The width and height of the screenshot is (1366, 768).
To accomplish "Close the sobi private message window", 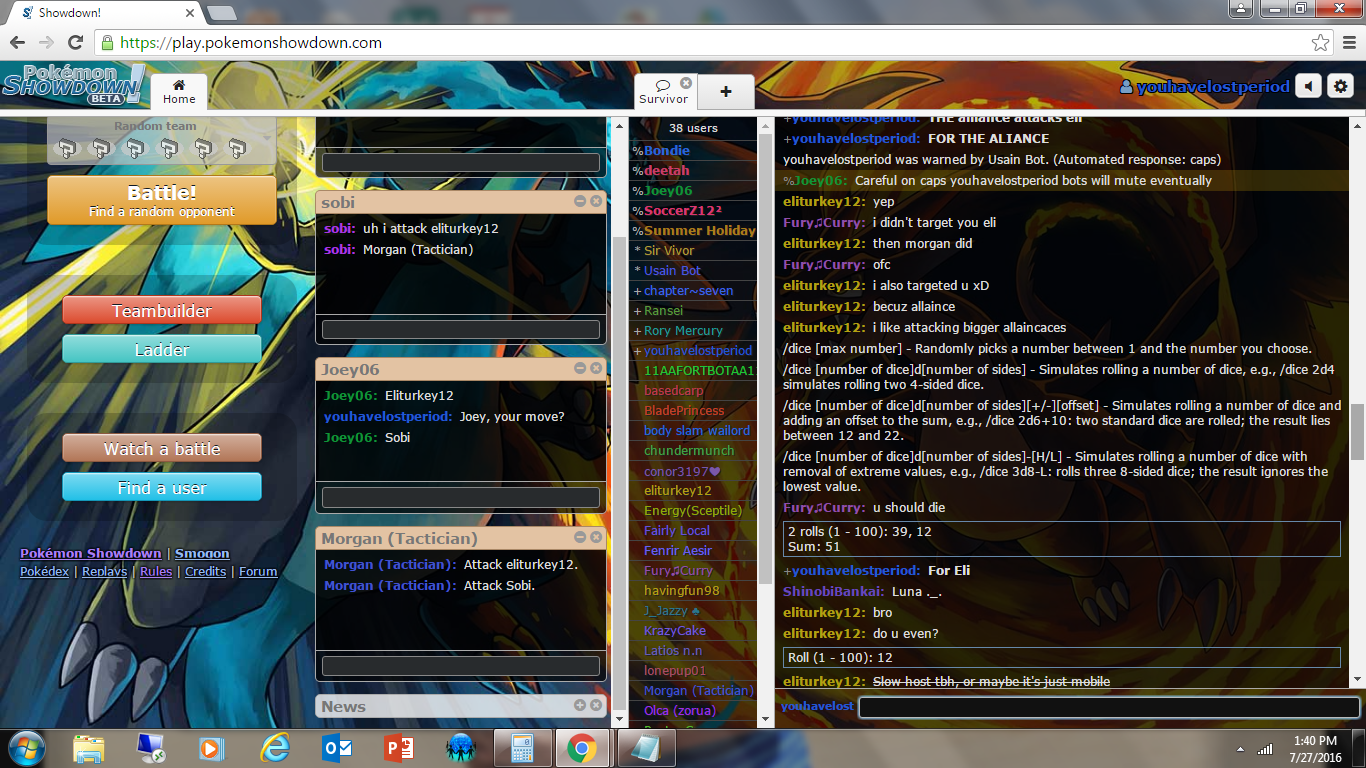I will [x=596, y=202].
